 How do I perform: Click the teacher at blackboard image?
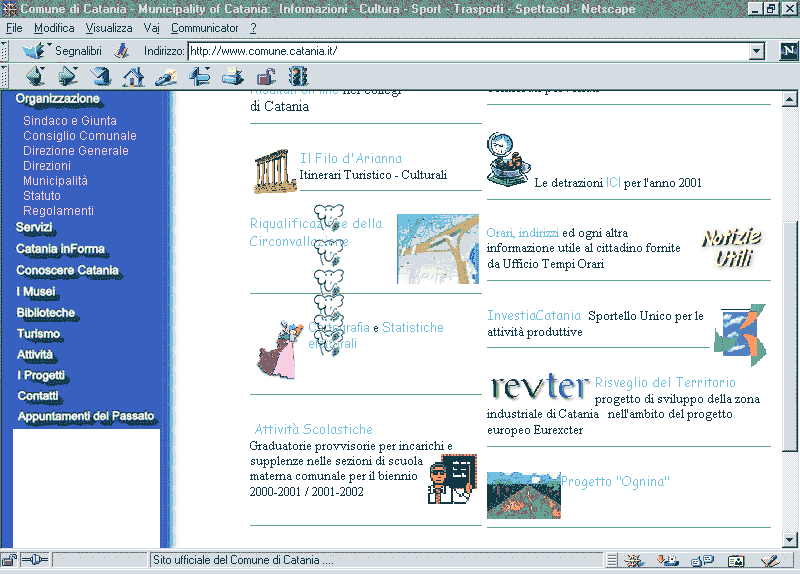tap(452, 479)
